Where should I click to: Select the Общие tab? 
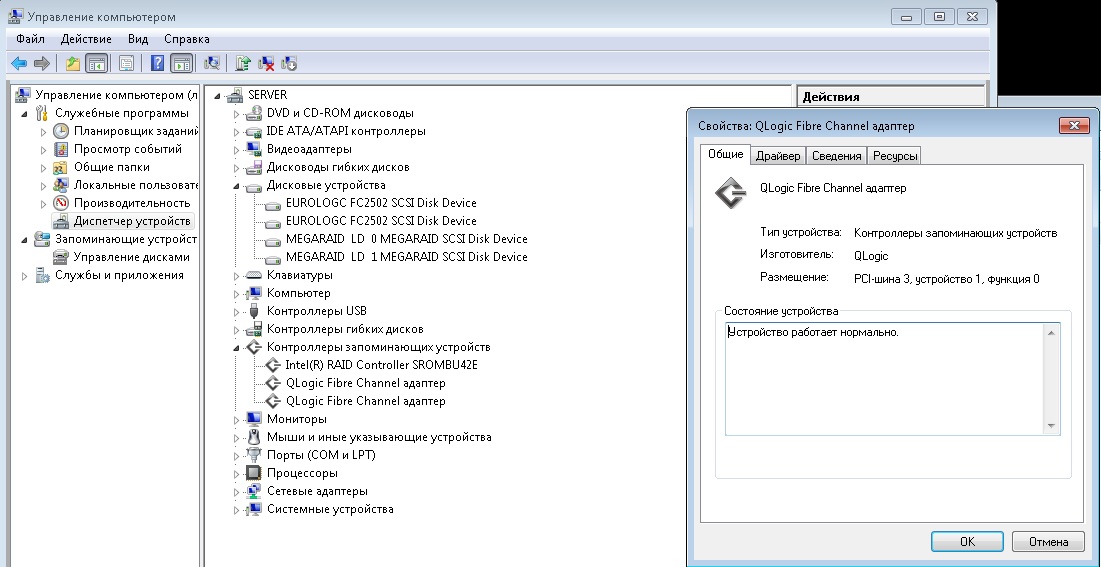725,155
